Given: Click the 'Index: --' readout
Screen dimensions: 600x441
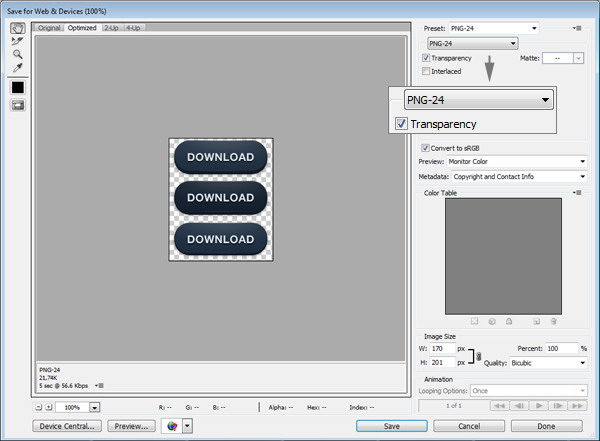Looking at the screenshot, I should [x=362, y=407].
